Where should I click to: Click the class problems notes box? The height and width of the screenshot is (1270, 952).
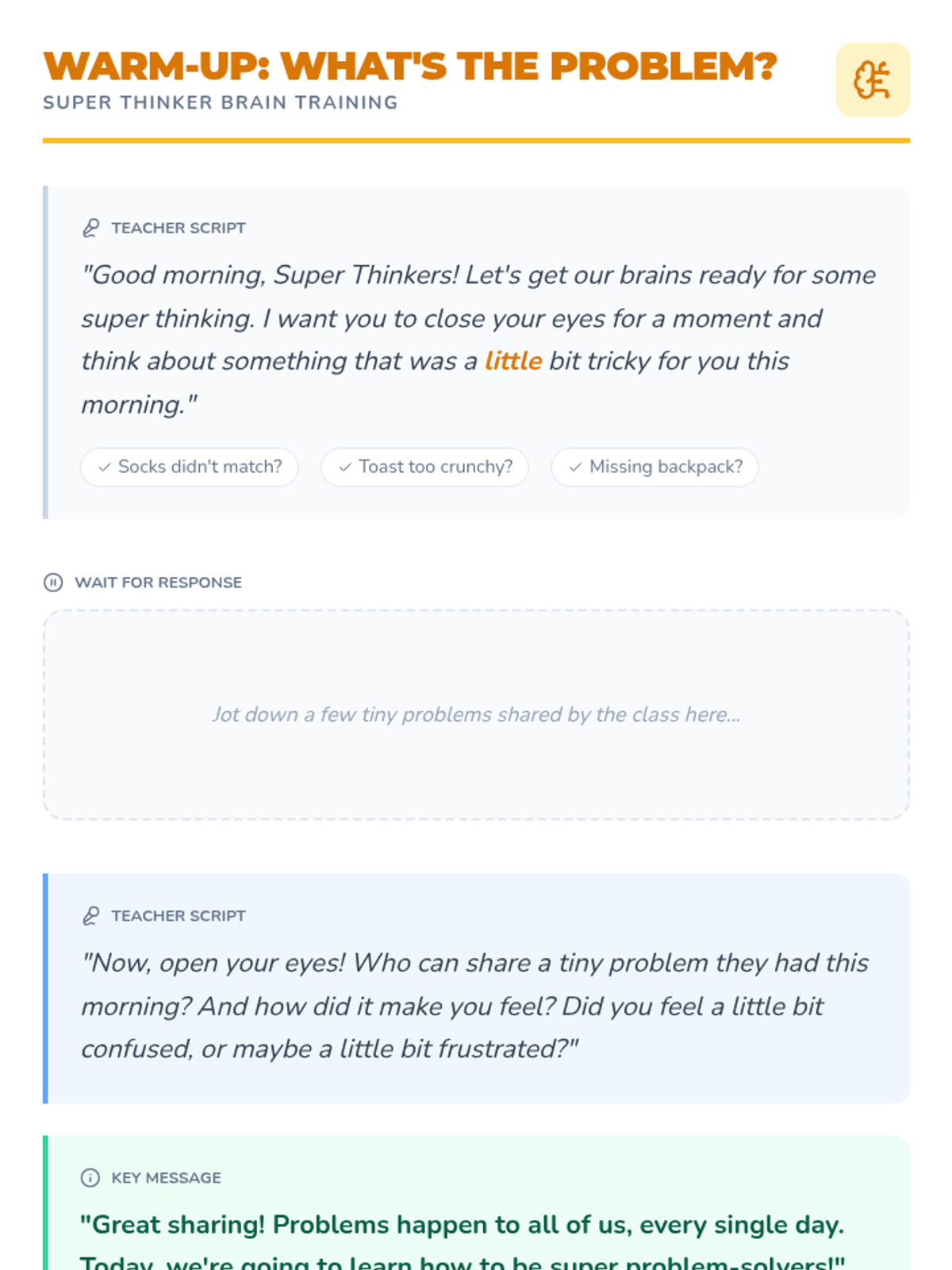point(476,714)
